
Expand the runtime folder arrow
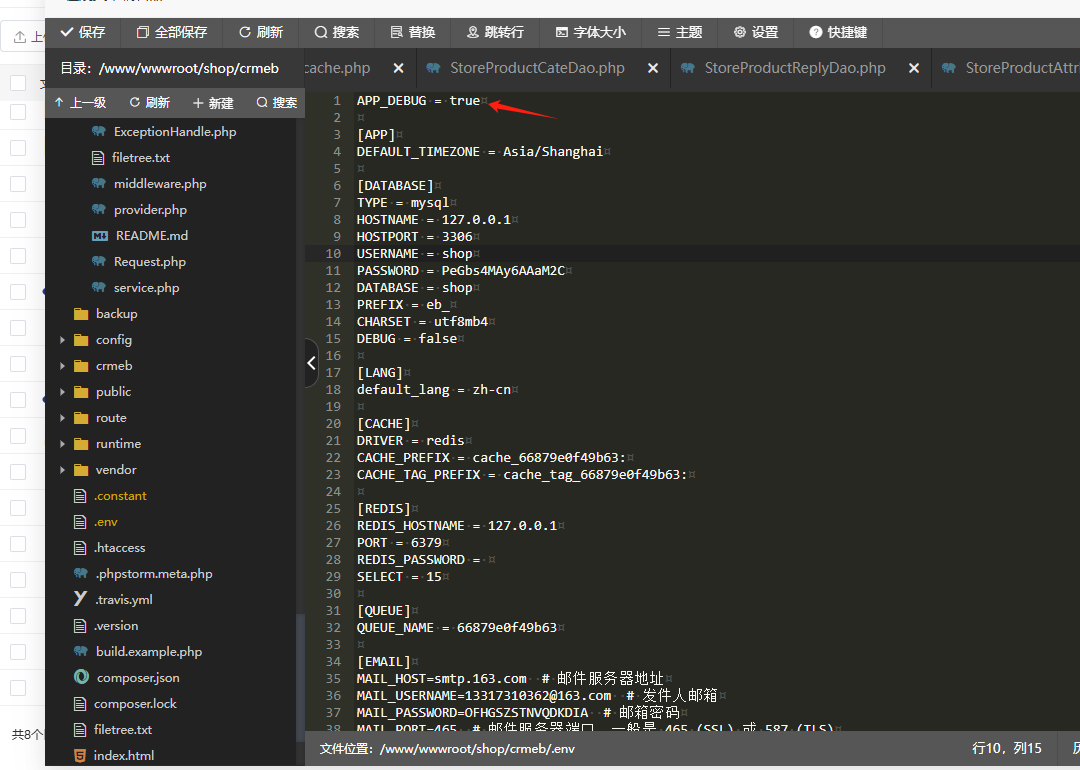point(62,444)
